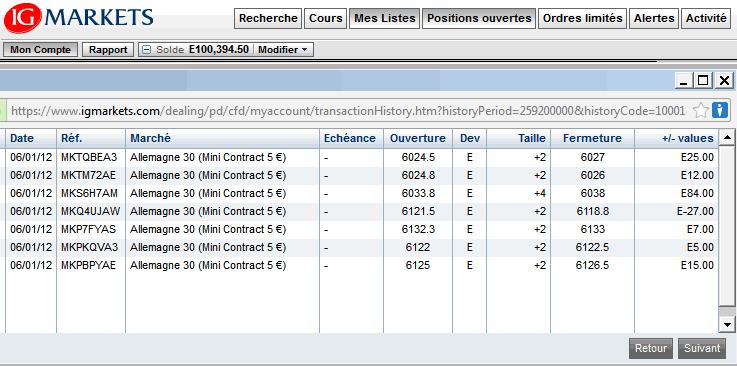This screenshot has width=737, height=366.
Task: Click the E12.00 profit value
Action: [697, 175]
